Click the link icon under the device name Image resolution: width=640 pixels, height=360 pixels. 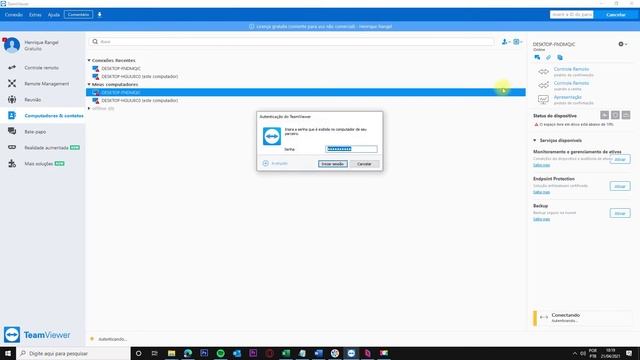tap(549, 57)
